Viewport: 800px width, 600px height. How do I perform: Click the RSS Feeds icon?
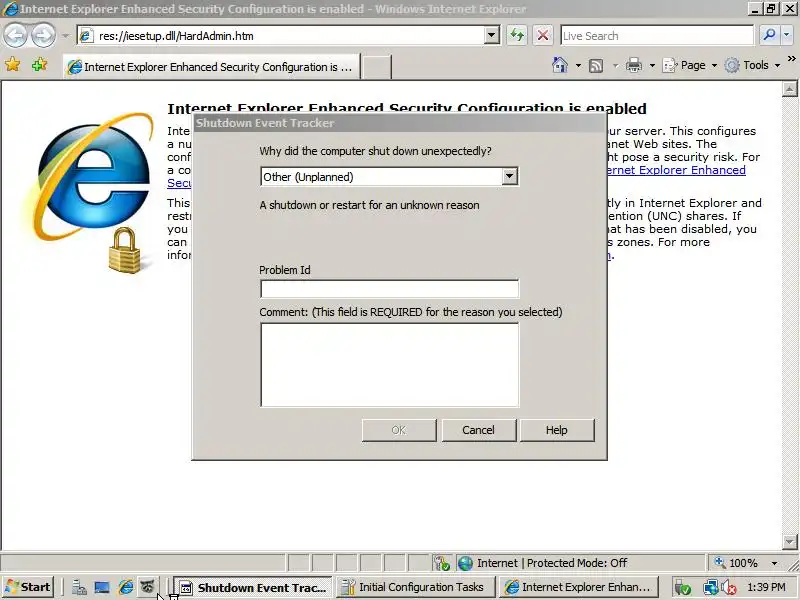click(x=595, y=65)
